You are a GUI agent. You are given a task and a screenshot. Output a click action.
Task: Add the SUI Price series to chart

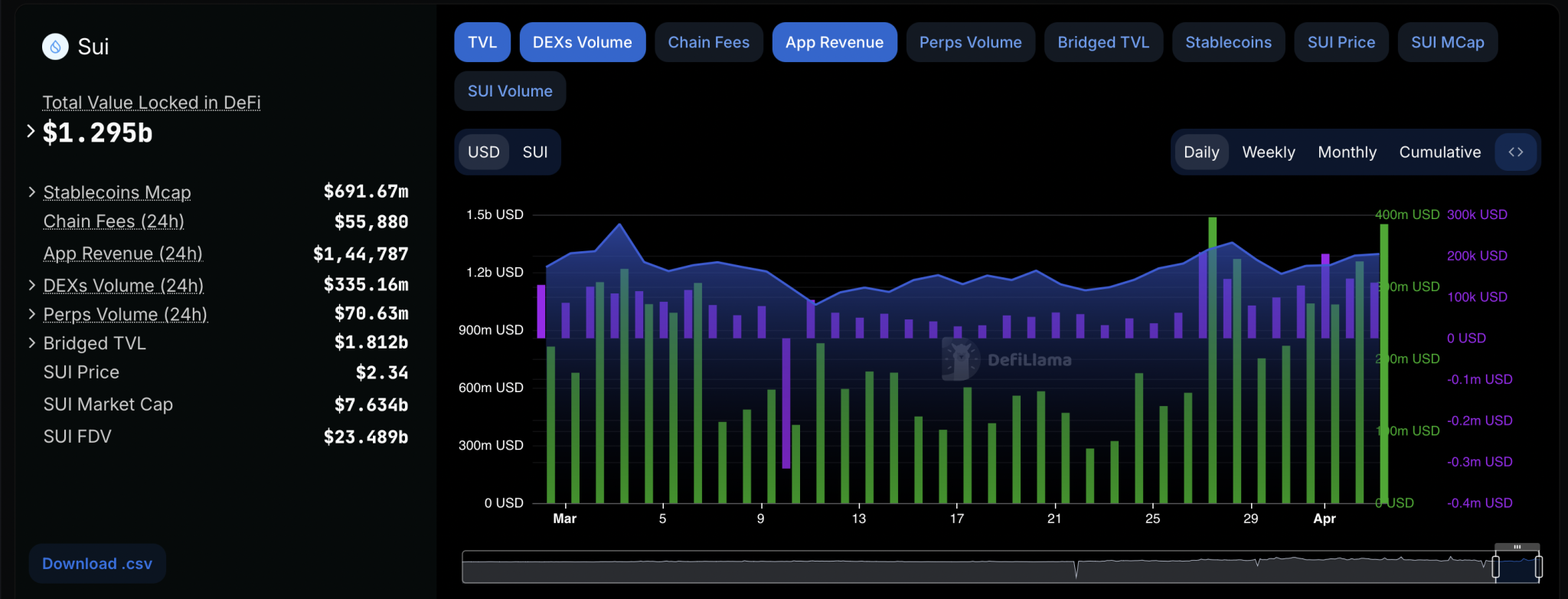1341,43
